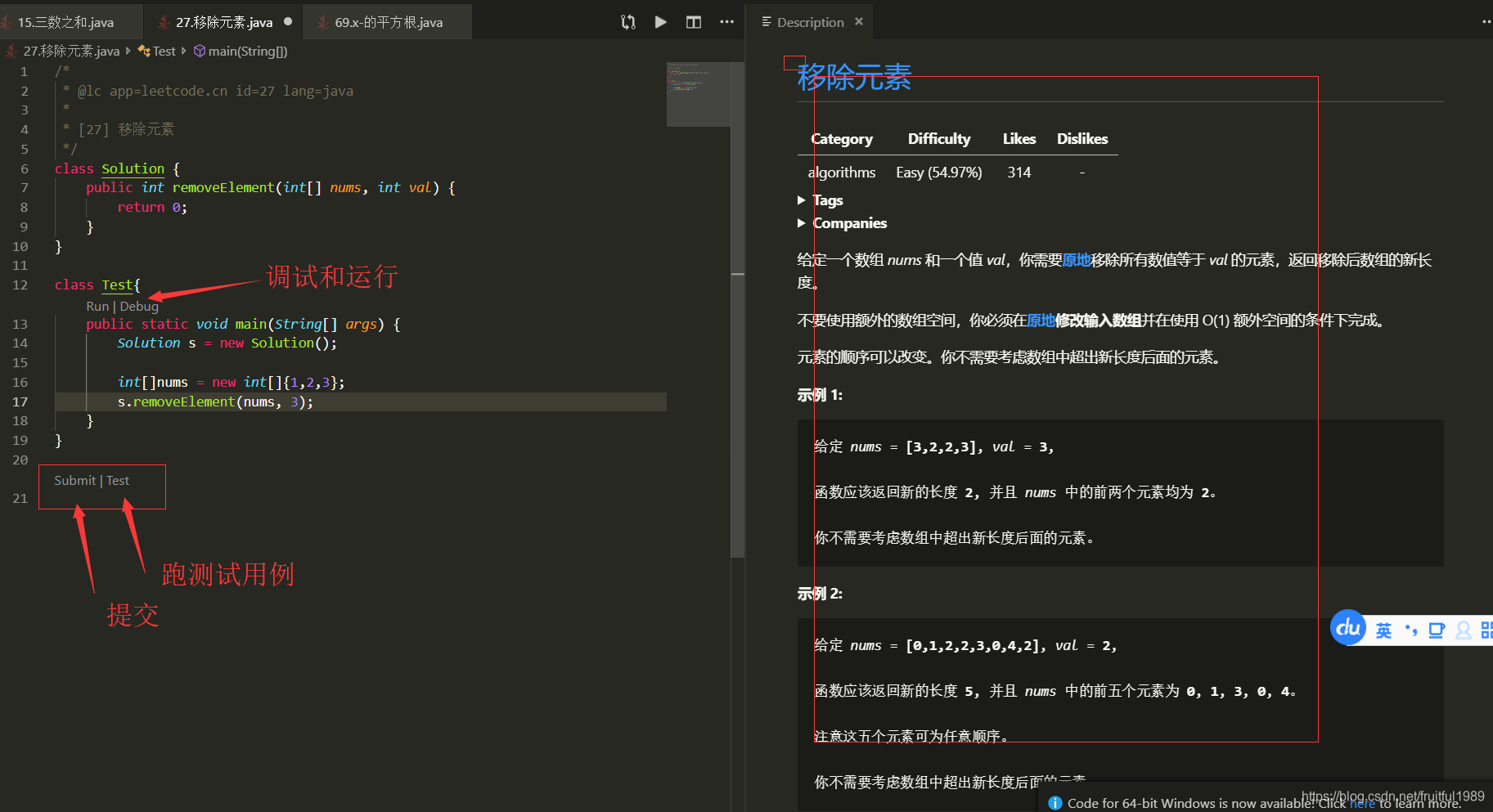Click the notification info icon
This screenshot has width=1493, height=812.
[1055, 803]
